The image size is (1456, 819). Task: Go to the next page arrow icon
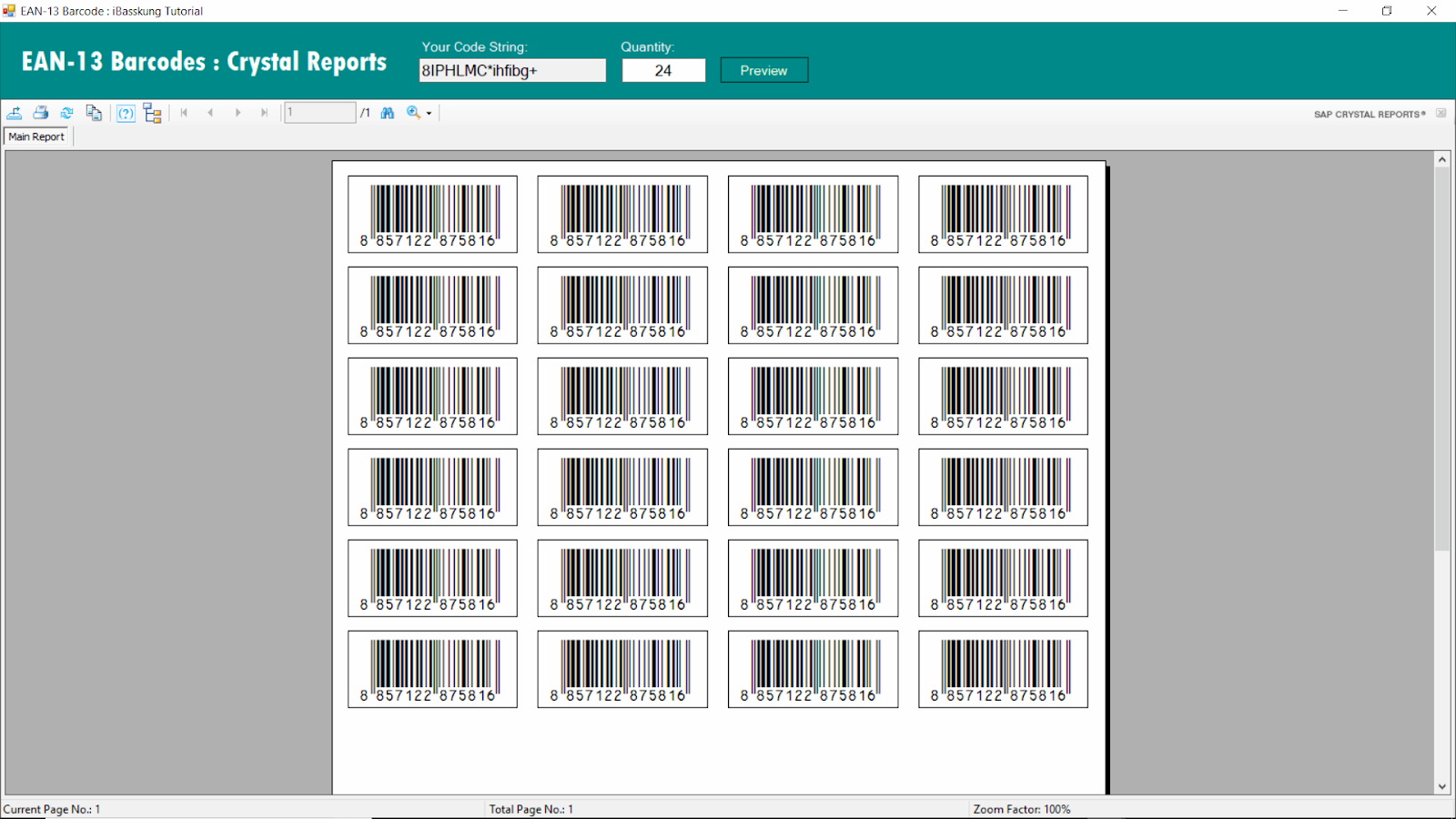point(238,112)
